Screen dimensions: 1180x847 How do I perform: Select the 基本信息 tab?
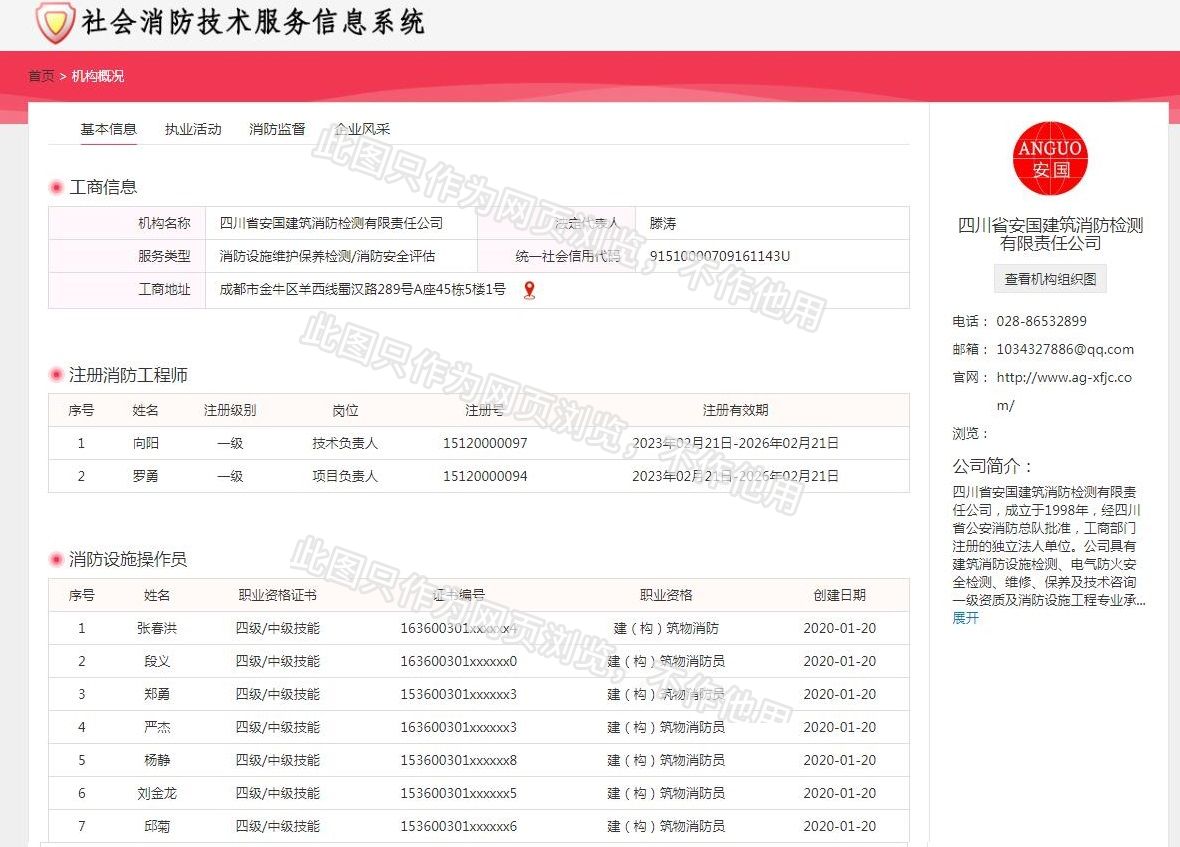click(108, 129)
